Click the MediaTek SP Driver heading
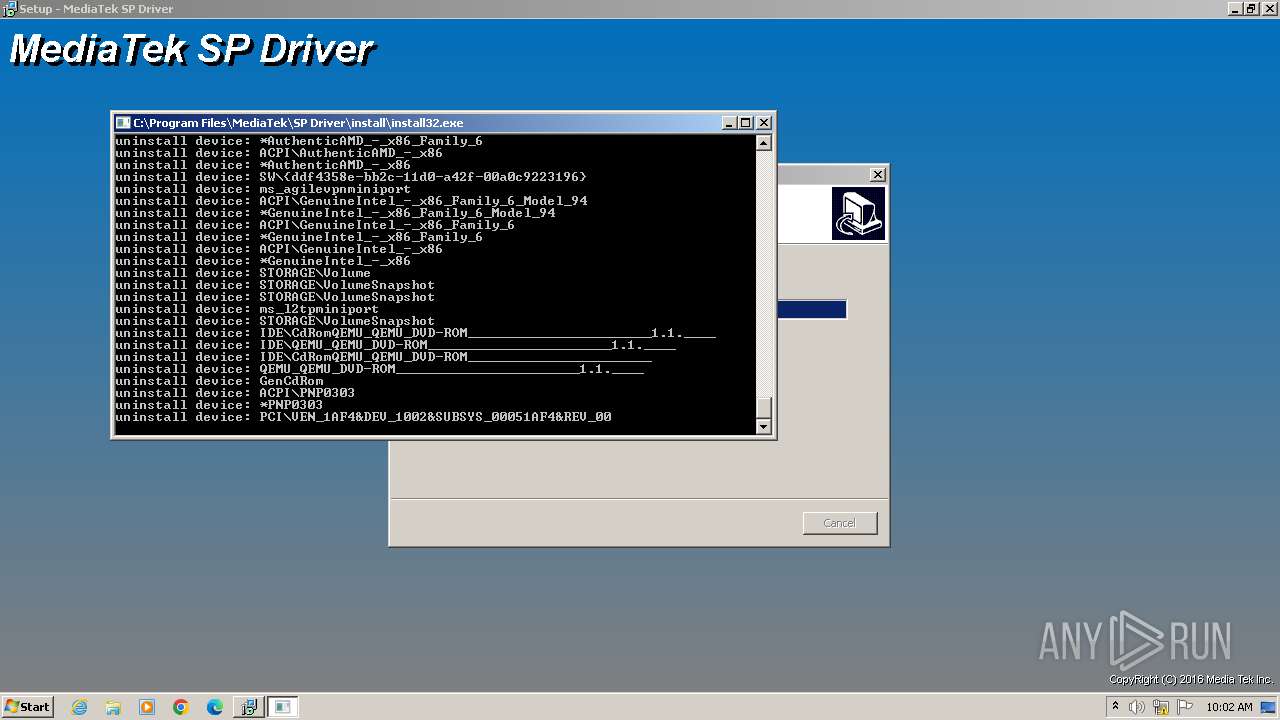The width and height of the screenshot is (1280, 720). 191,49
